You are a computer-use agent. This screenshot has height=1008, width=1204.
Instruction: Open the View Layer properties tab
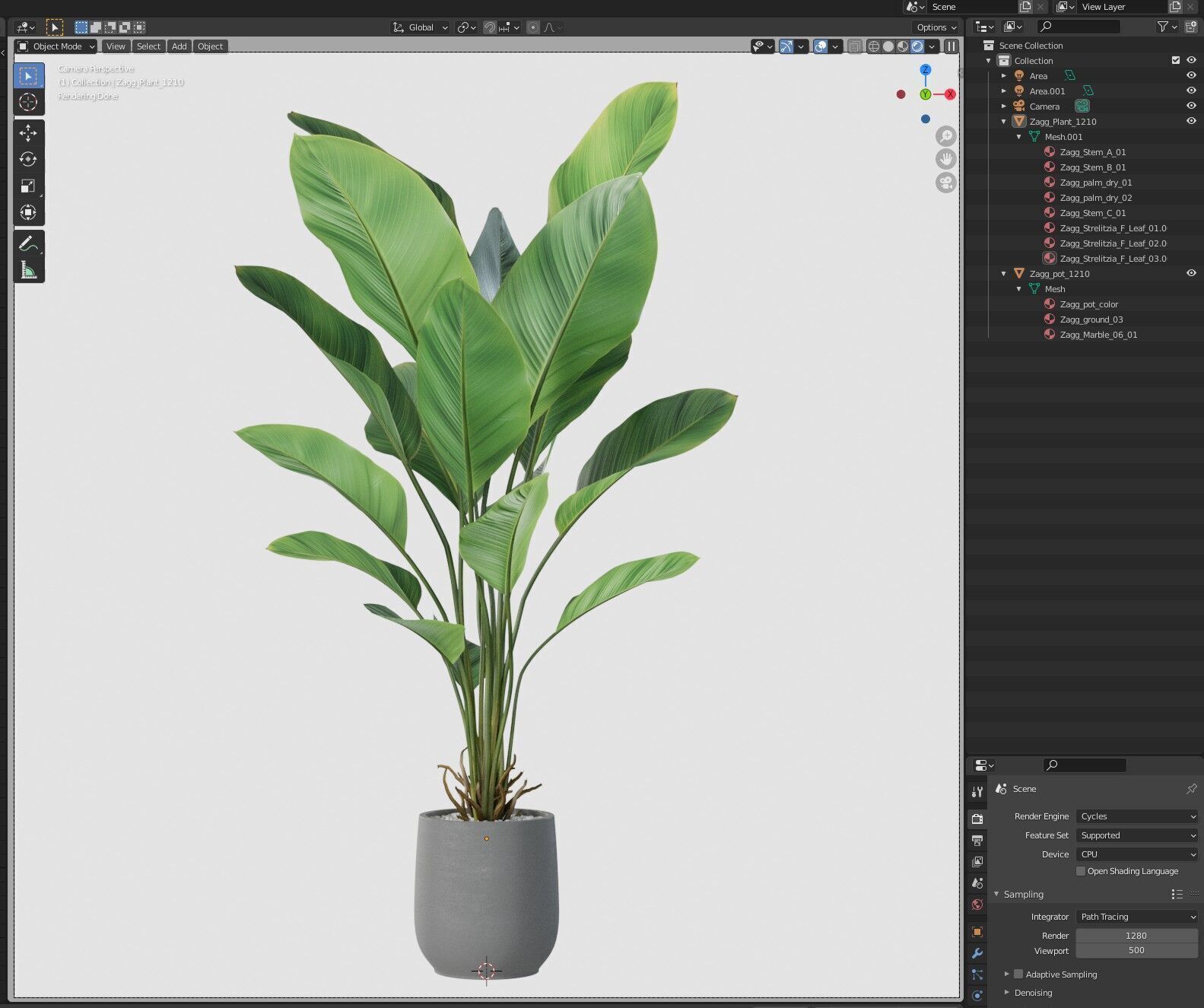pos(977,862)
